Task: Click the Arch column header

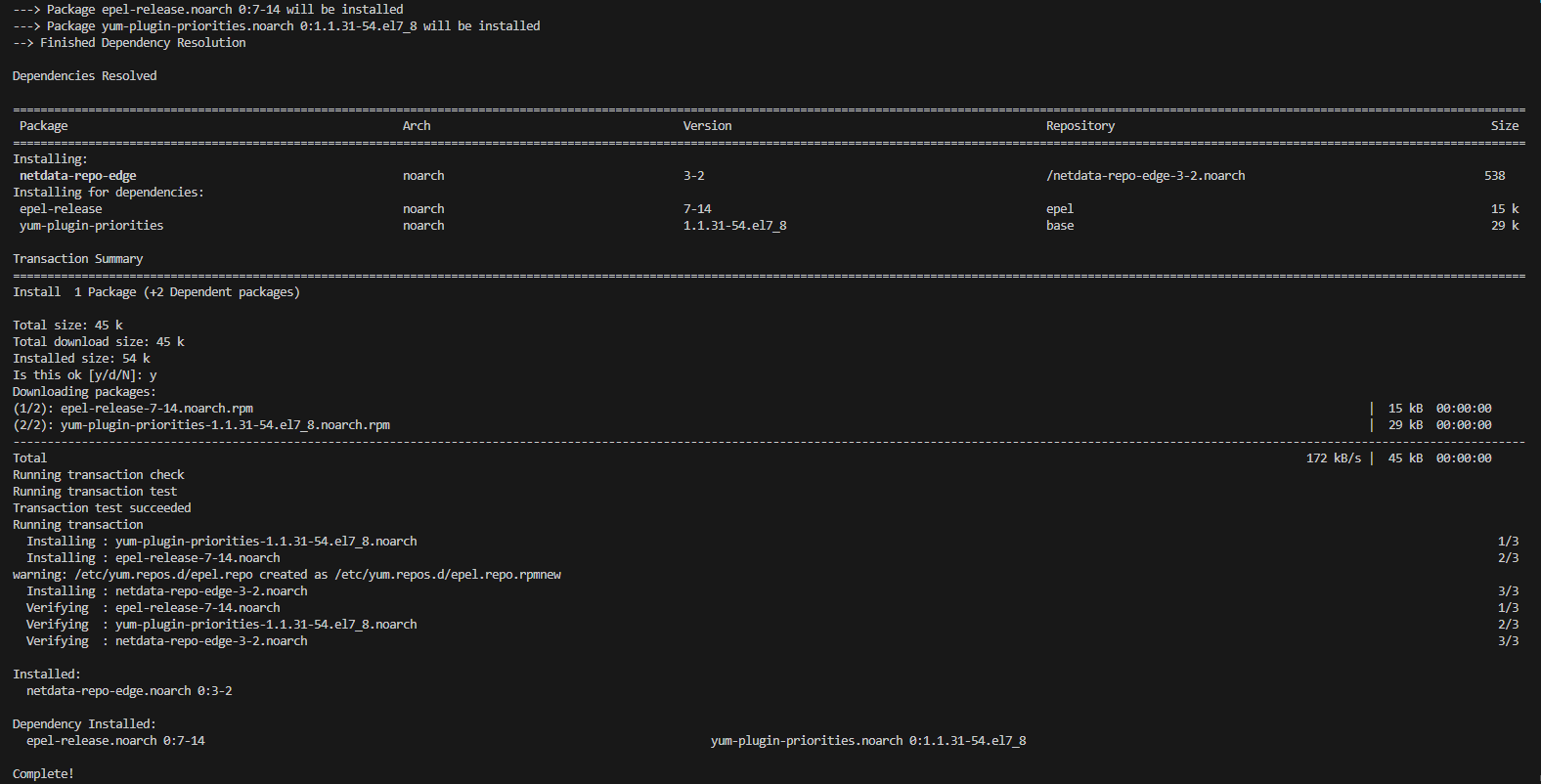Action: (416, 126)
